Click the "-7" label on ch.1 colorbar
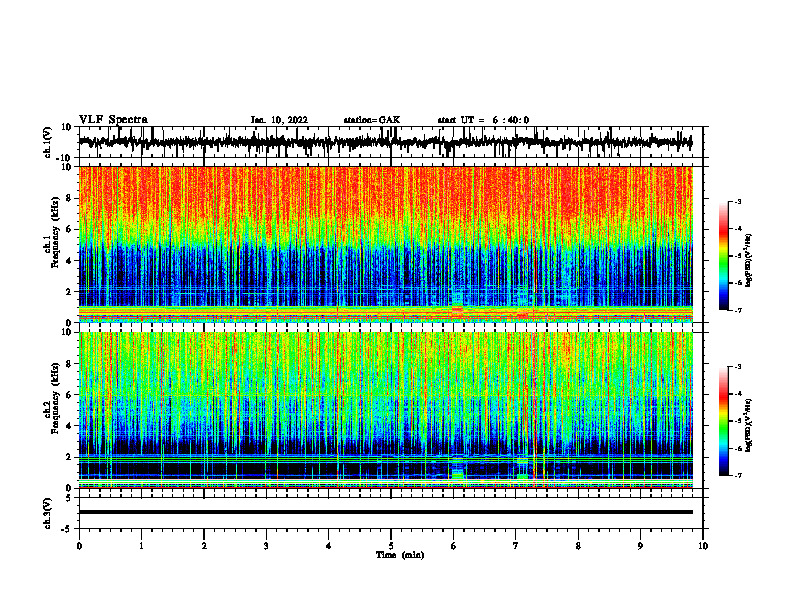 click(x=737, y=310)
